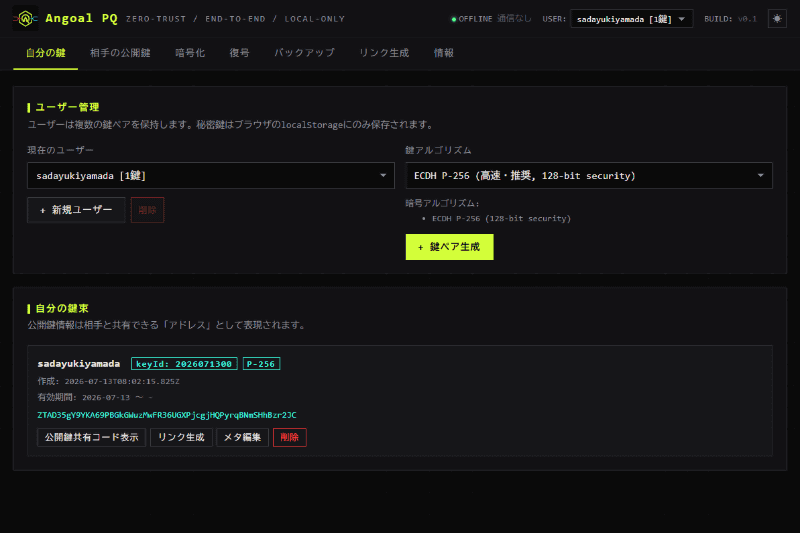This screenshot has height=533, width=800.
Task: Click the Angoal PQ logo icon
Action: (25, 19)
